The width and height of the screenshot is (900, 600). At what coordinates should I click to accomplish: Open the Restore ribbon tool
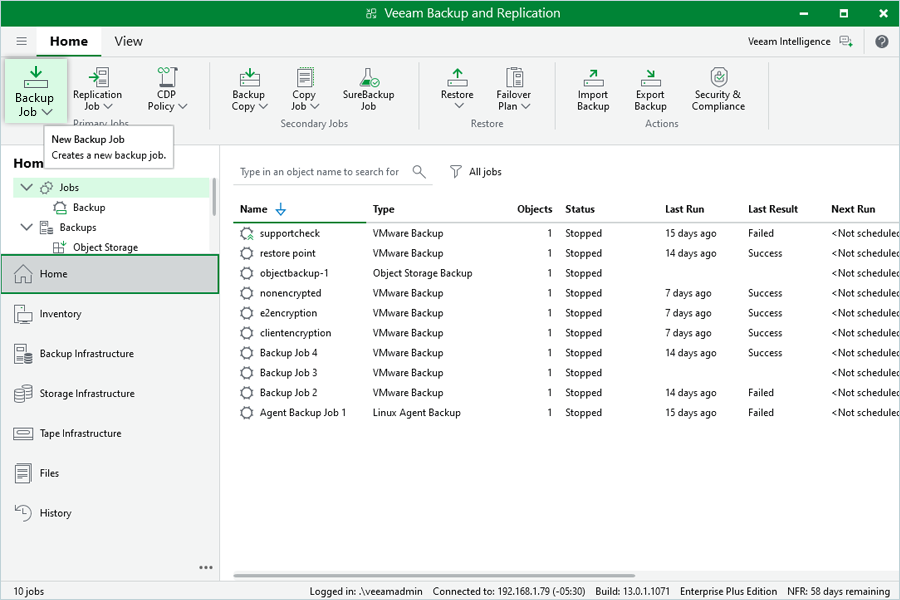coord(457,88)
